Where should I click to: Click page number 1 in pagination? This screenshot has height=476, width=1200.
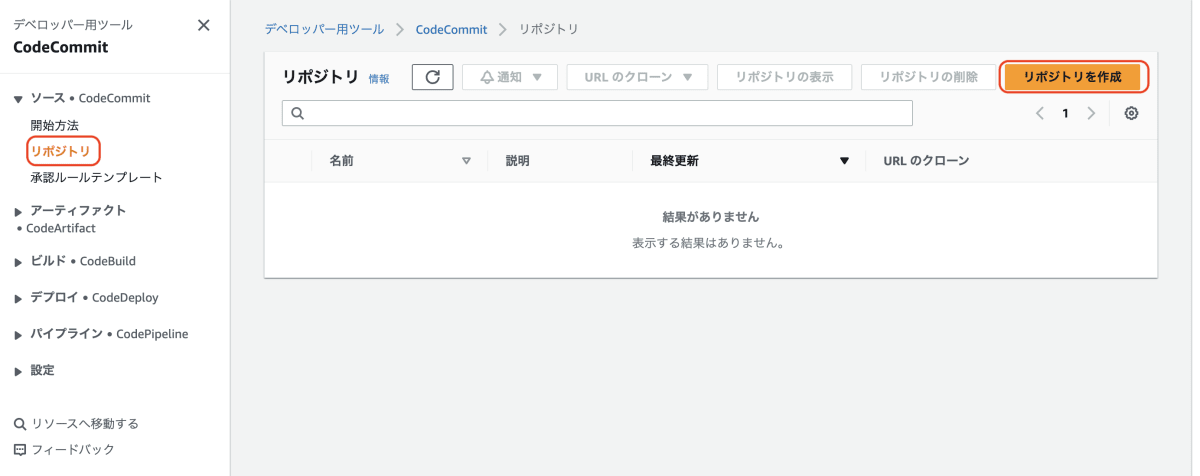tap(1066, 113)
